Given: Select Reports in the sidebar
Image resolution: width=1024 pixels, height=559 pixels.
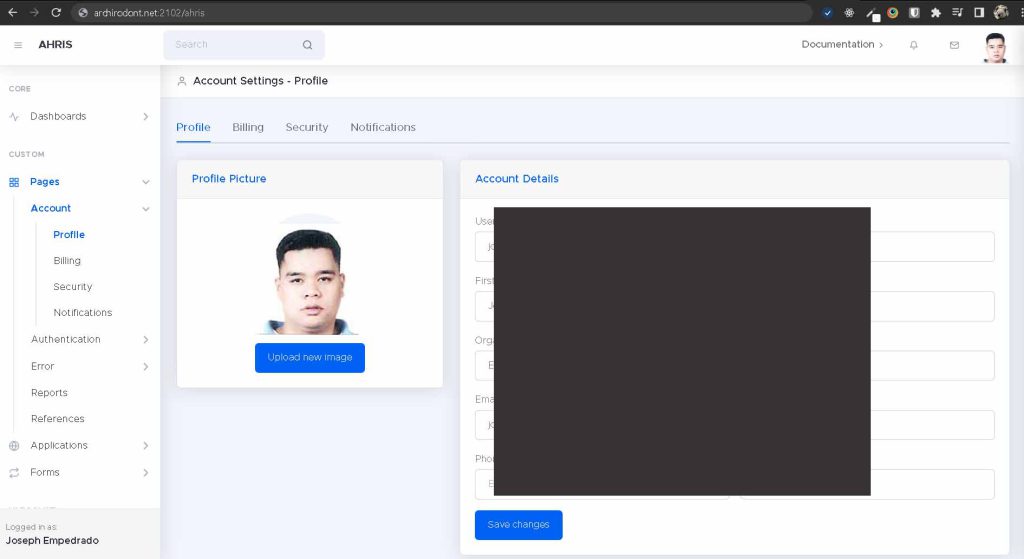Looking at the screenshot, I should tap(49, 393).
